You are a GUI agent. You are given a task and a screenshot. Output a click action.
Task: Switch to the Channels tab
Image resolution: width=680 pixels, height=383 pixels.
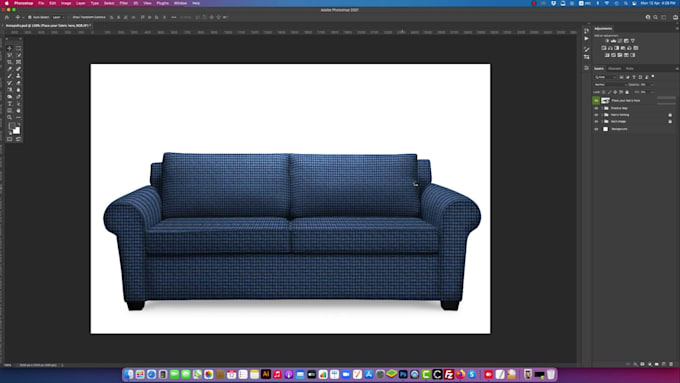click(x=615, y=68)
